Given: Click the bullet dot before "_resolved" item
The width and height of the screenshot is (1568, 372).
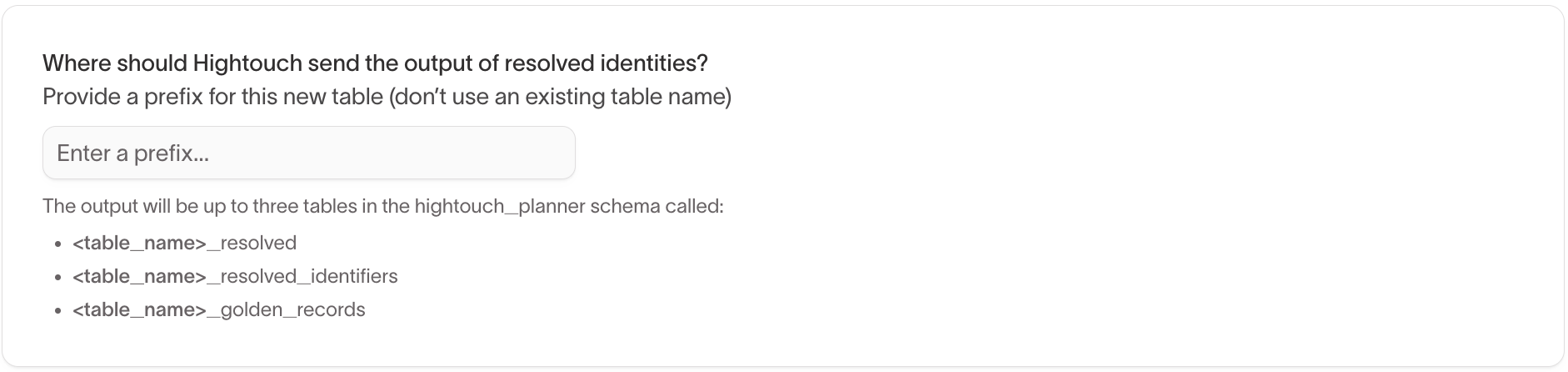Looking at the screenshot, I should click(x=57, y=244).
